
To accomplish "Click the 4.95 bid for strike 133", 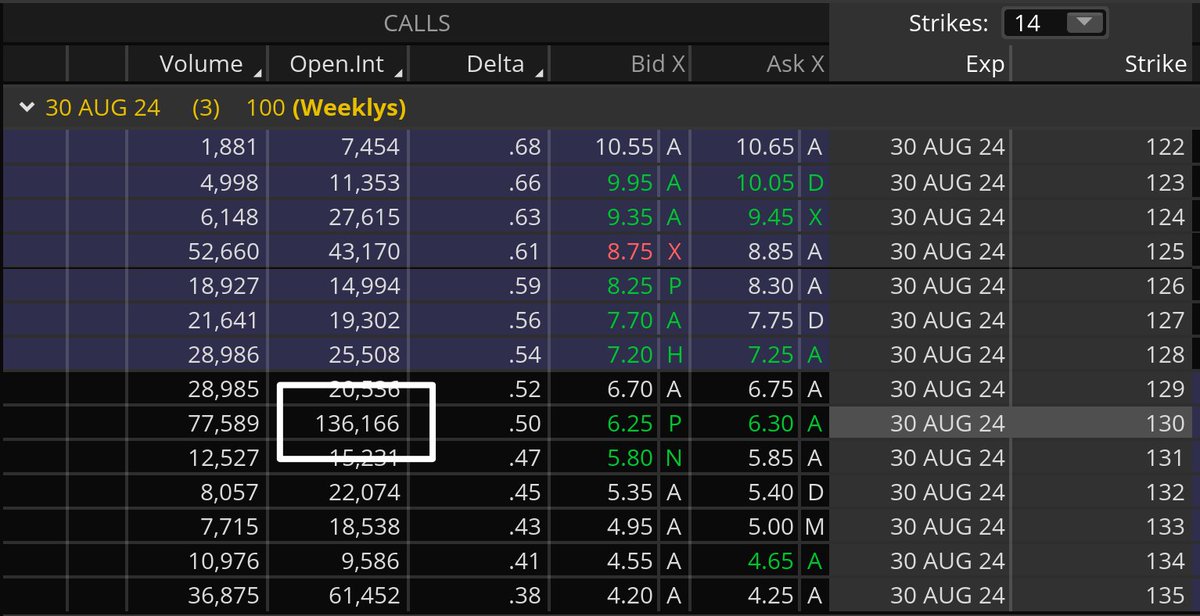I will point(629,527).
